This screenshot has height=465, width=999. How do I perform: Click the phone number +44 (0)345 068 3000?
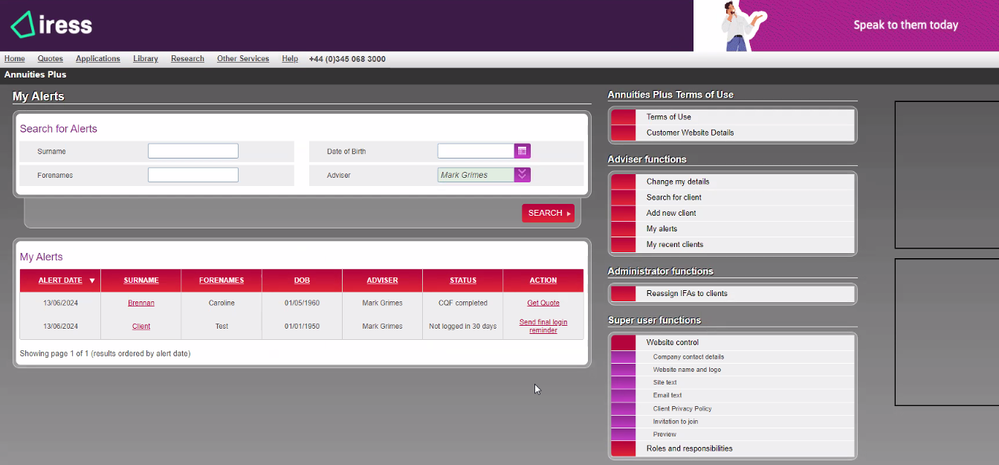347,59
